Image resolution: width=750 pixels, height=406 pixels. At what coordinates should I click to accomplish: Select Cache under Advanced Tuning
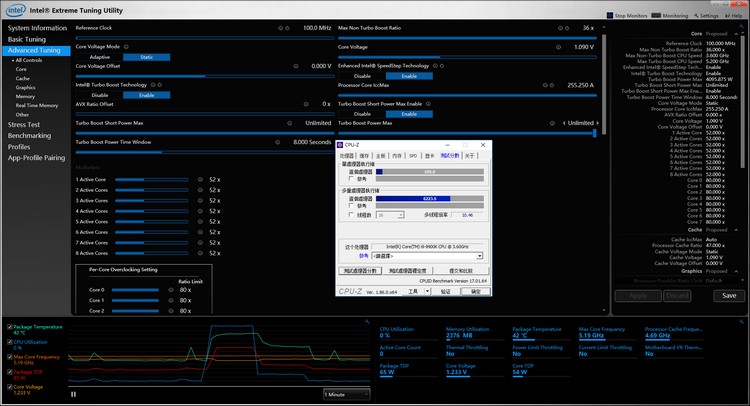click(x=22, y=78)
